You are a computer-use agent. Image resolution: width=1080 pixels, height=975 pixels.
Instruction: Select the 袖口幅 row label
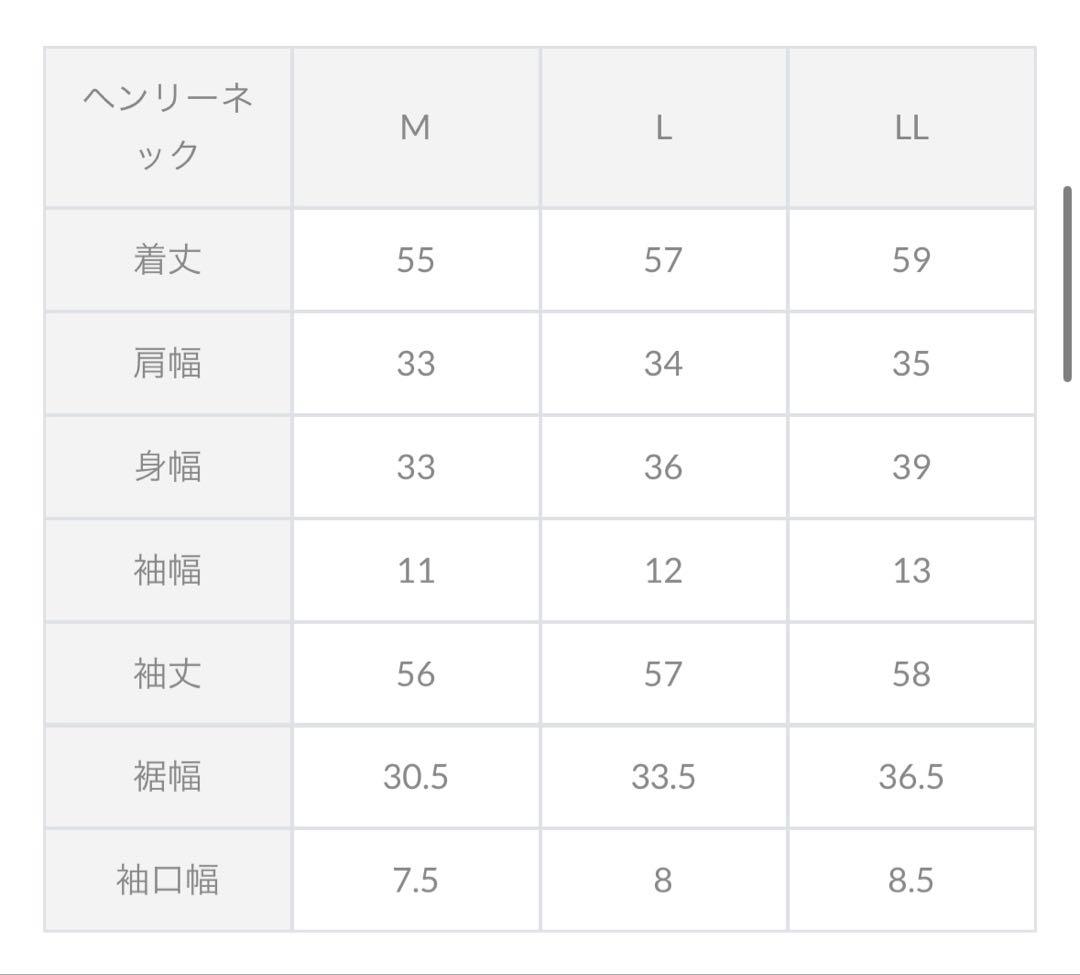168,880
